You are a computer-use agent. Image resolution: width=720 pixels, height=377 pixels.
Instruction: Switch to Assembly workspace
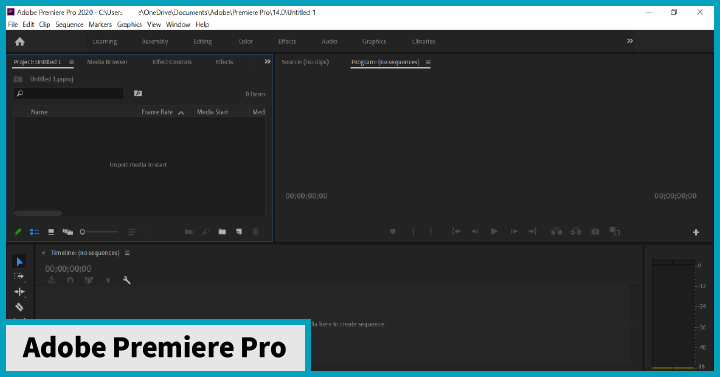155,41
